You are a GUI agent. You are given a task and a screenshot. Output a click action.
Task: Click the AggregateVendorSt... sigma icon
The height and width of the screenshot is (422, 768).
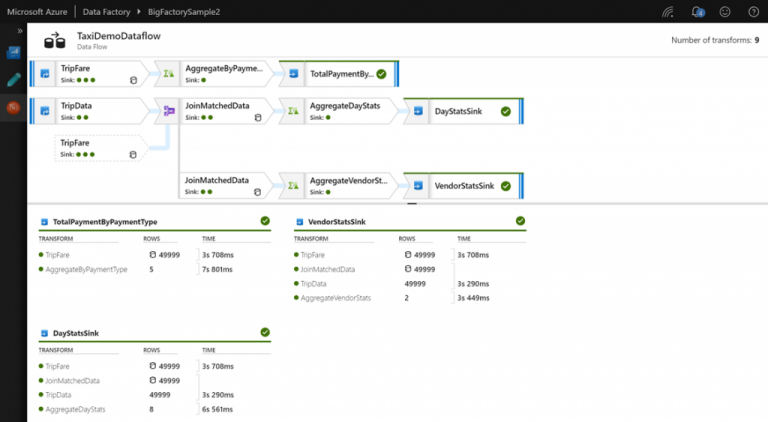click(293, 186)
